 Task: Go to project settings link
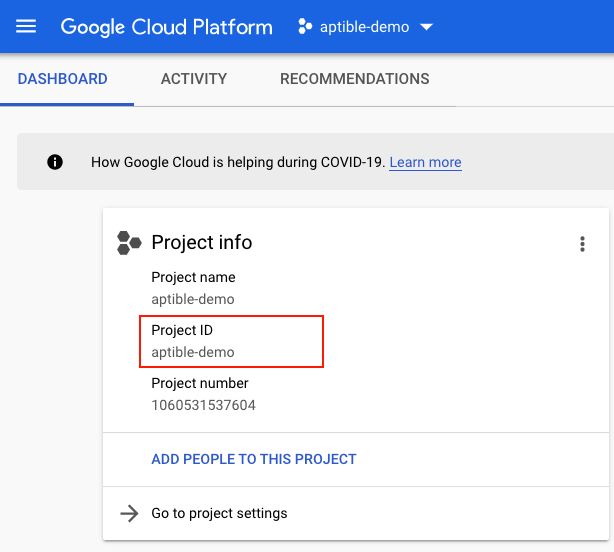[219, 513]
